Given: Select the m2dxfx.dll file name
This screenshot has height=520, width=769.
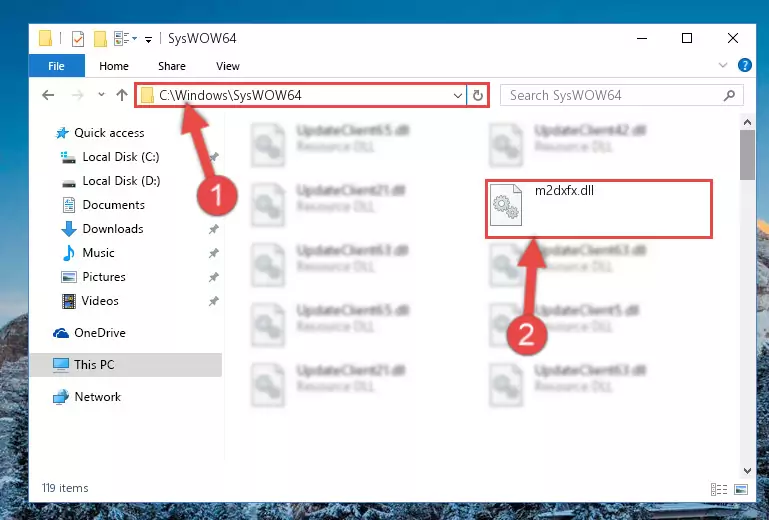Looking at the screenshot, I should point(564,190).
